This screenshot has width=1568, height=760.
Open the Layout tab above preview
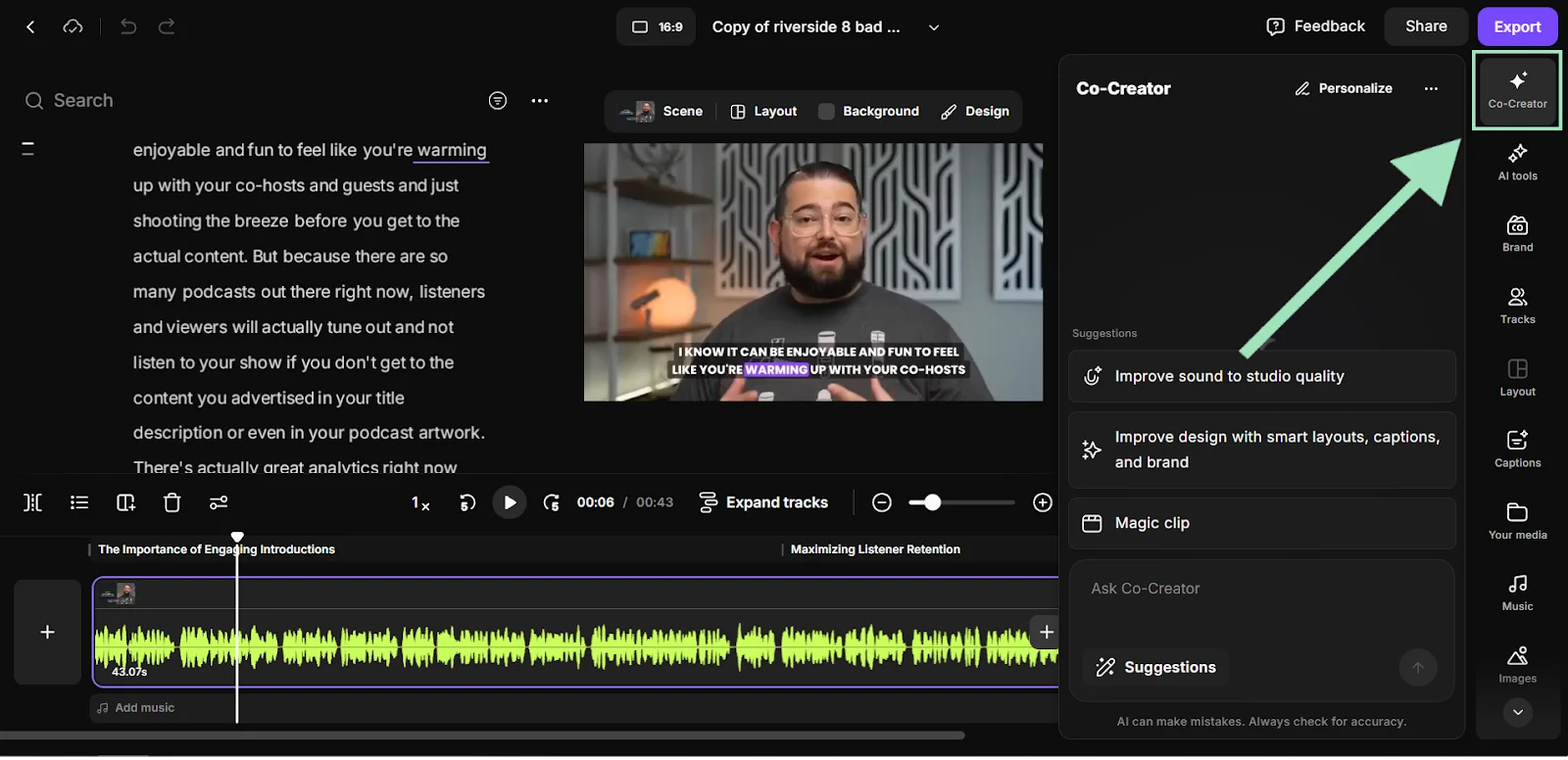pos(764,112)
